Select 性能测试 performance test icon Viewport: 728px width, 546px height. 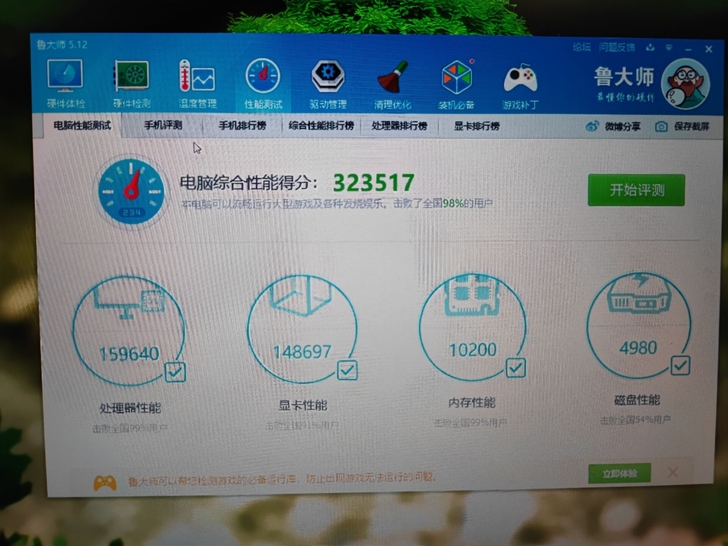tap(263, 76)
